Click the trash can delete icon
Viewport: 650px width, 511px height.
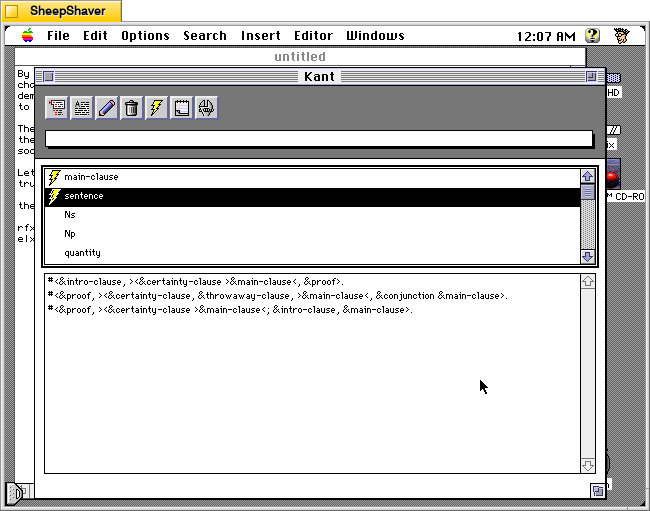coord(131,108)
